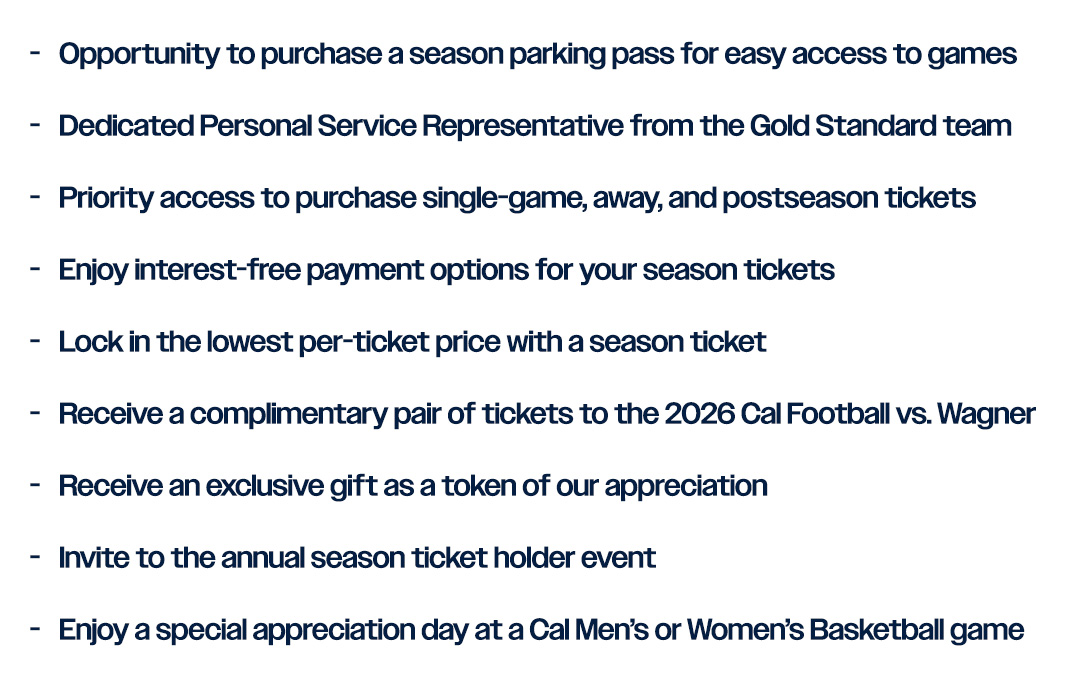Click the priority access to tickets line
The height and width of the screenshot is (684, 1080).
pyautogui.click(x=517, y=198)
